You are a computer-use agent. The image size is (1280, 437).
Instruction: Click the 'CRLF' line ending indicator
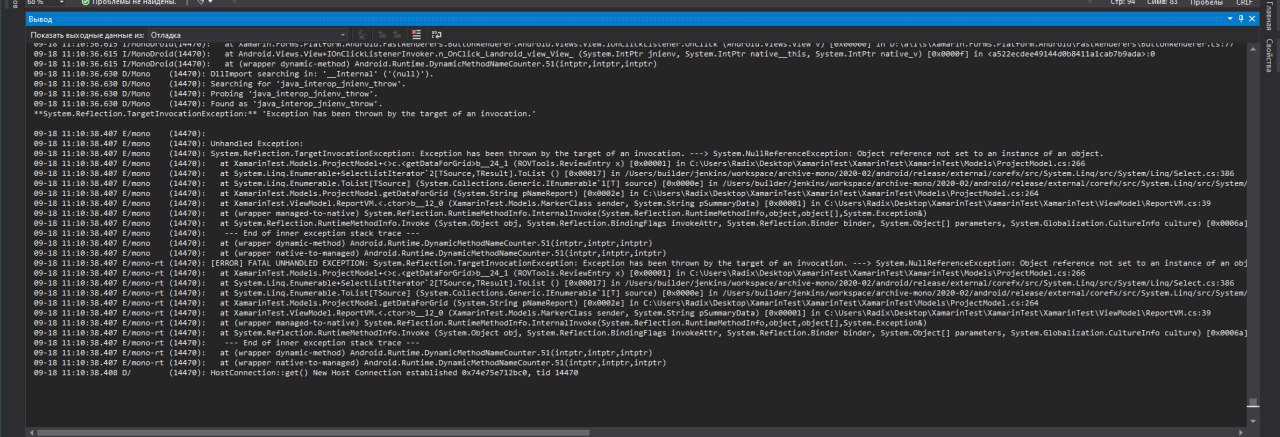tap(1243, 3)
